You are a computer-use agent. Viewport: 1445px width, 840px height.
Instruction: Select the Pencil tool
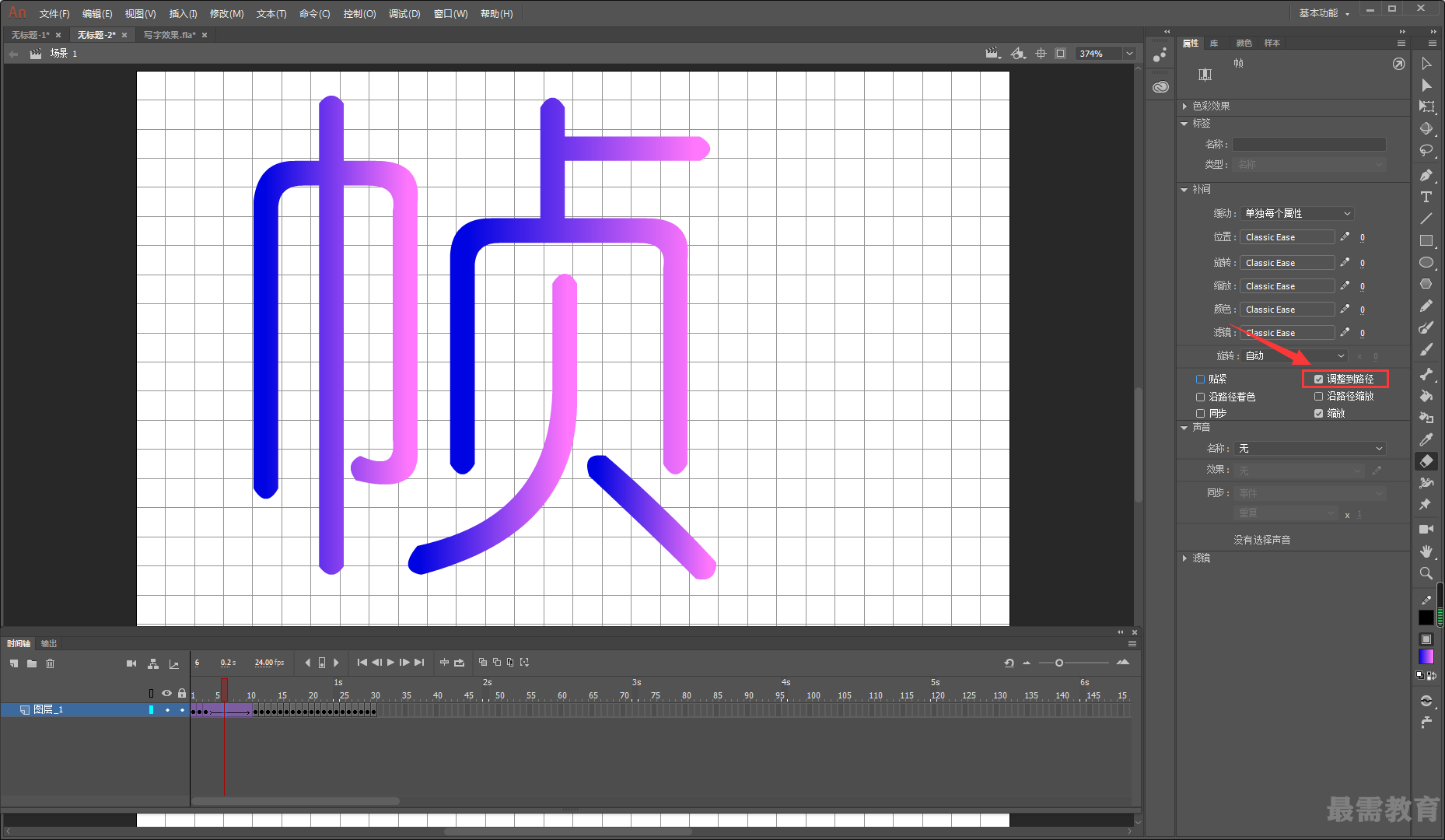(1426, 306)
